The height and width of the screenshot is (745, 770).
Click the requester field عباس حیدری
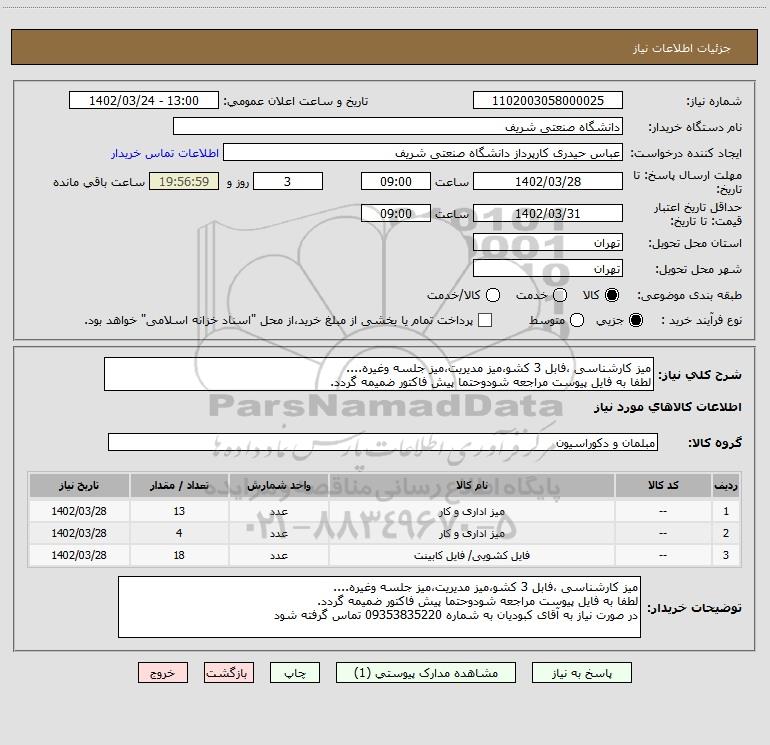tap(423, 153)
